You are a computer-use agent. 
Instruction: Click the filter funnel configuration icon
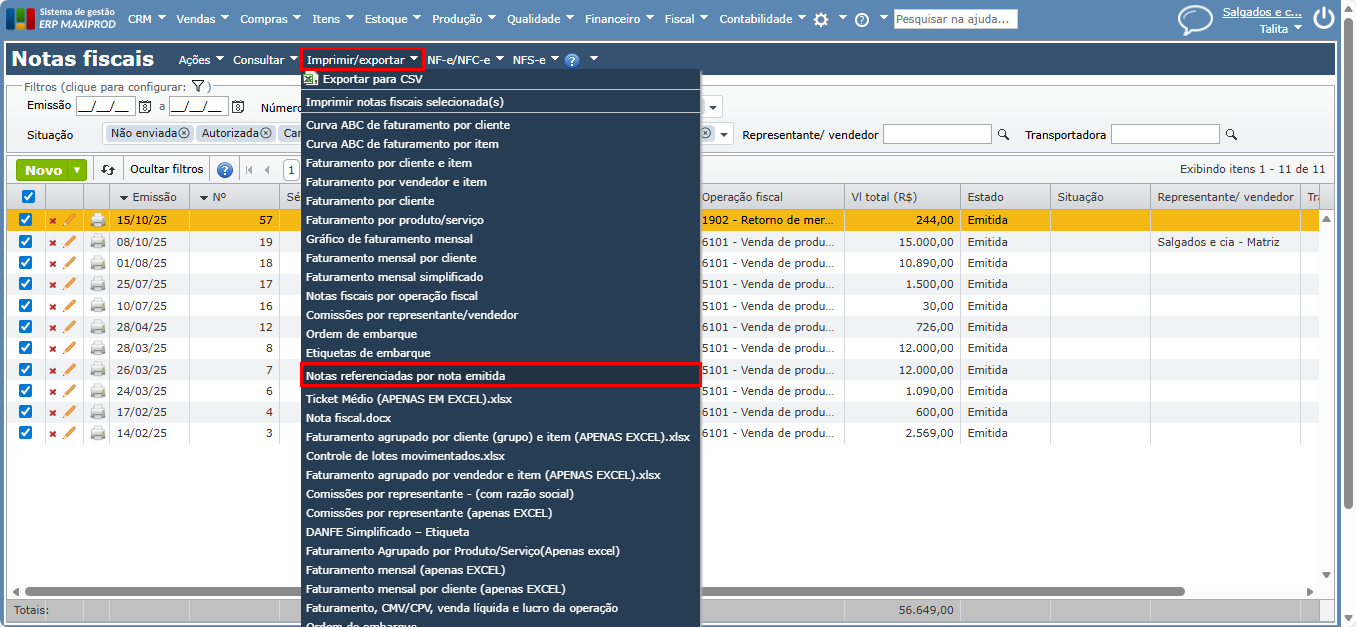pyautogui.click(x=198, y=87)
